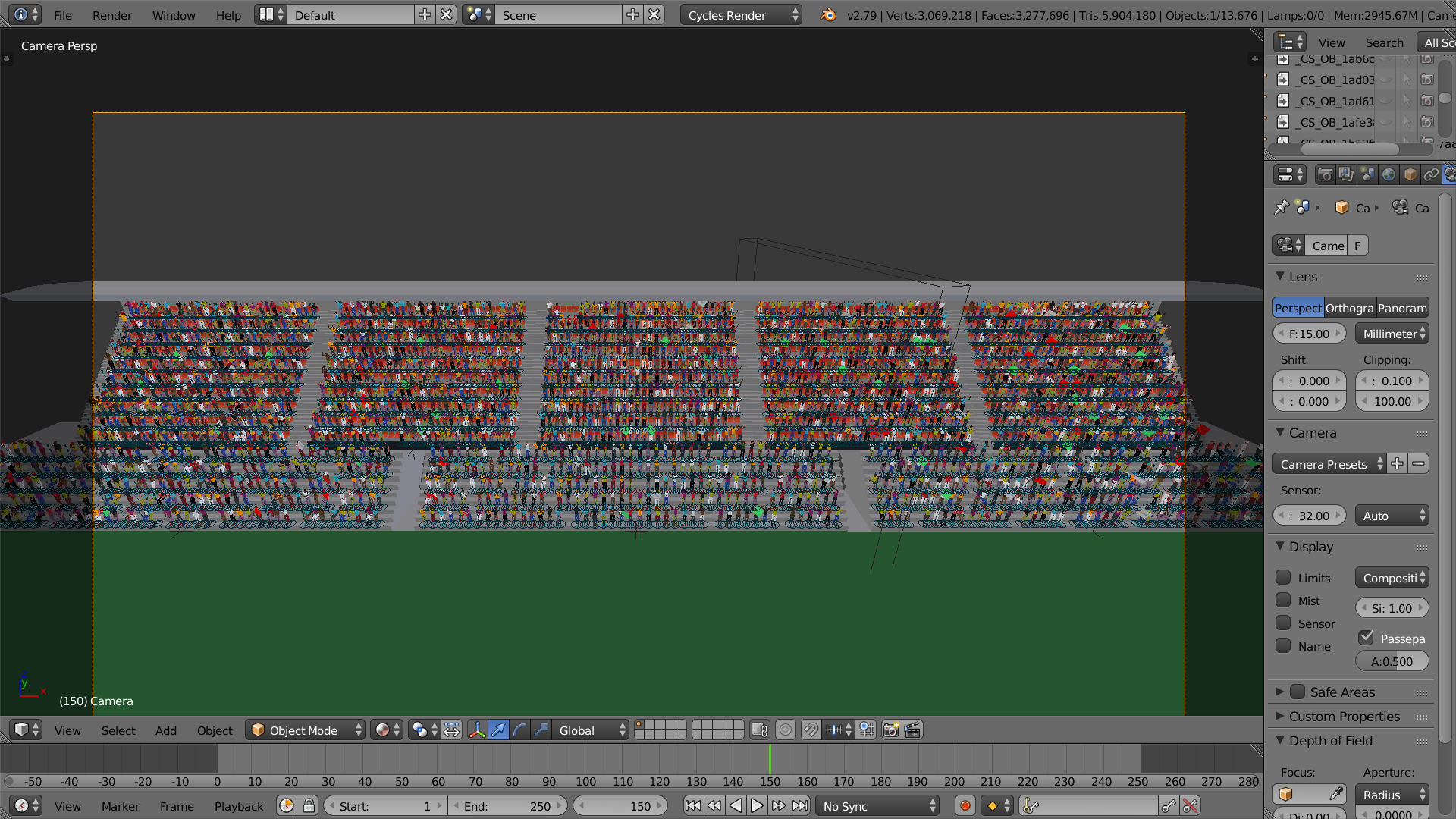Viewport: 1456px width, 819px height.
Task: Open the World properties tab
Action: 1389,175
